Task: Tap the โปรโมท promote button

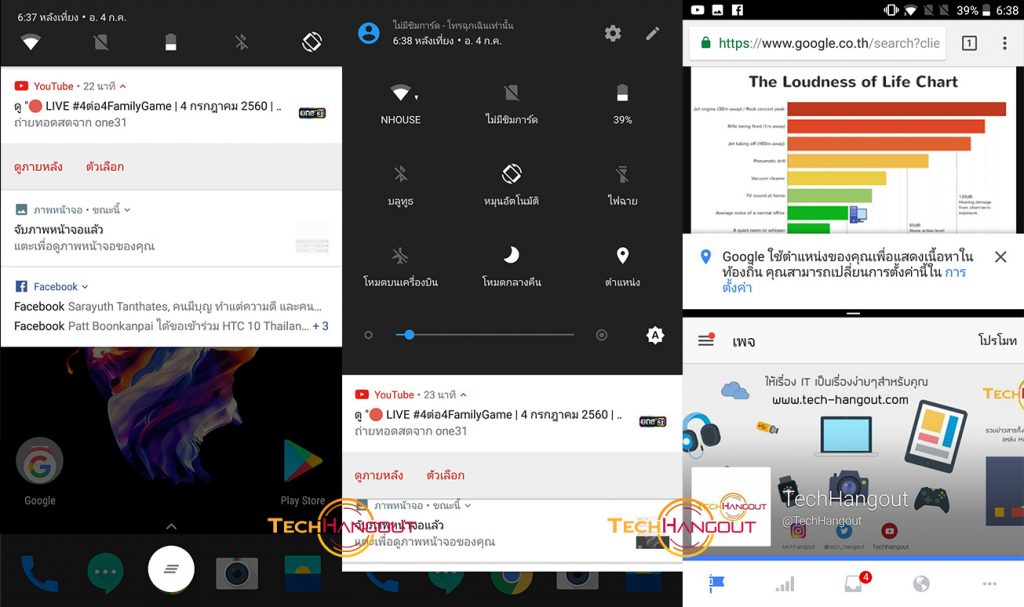Action: tap(997, 340)
